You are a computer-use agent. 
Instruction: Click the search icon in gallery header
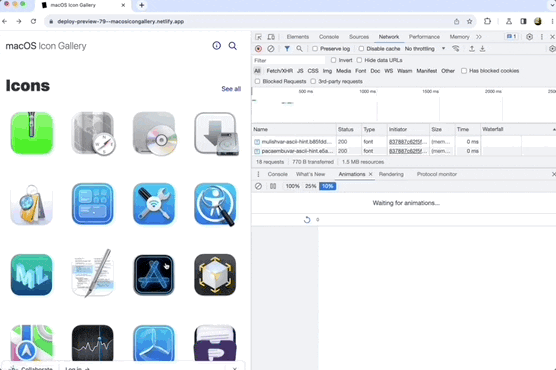point(233,46)
